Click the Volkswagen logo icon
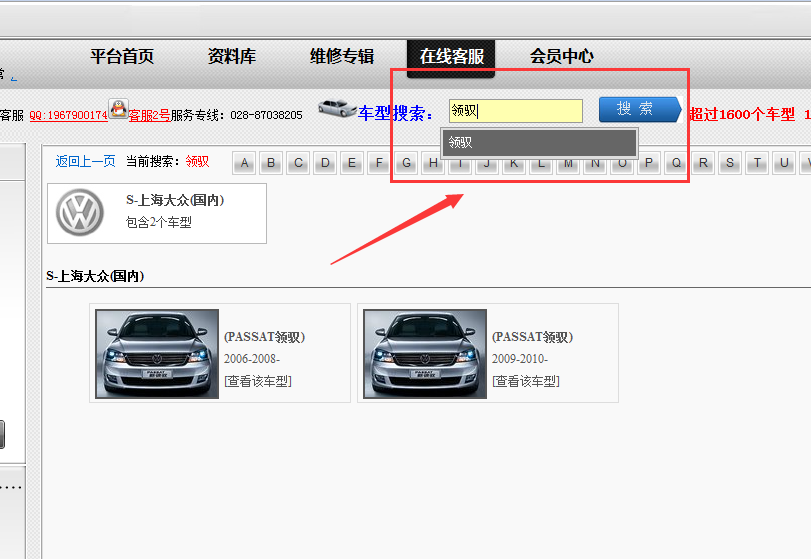Viewport: 811px width, 559px height. point(80,213)
